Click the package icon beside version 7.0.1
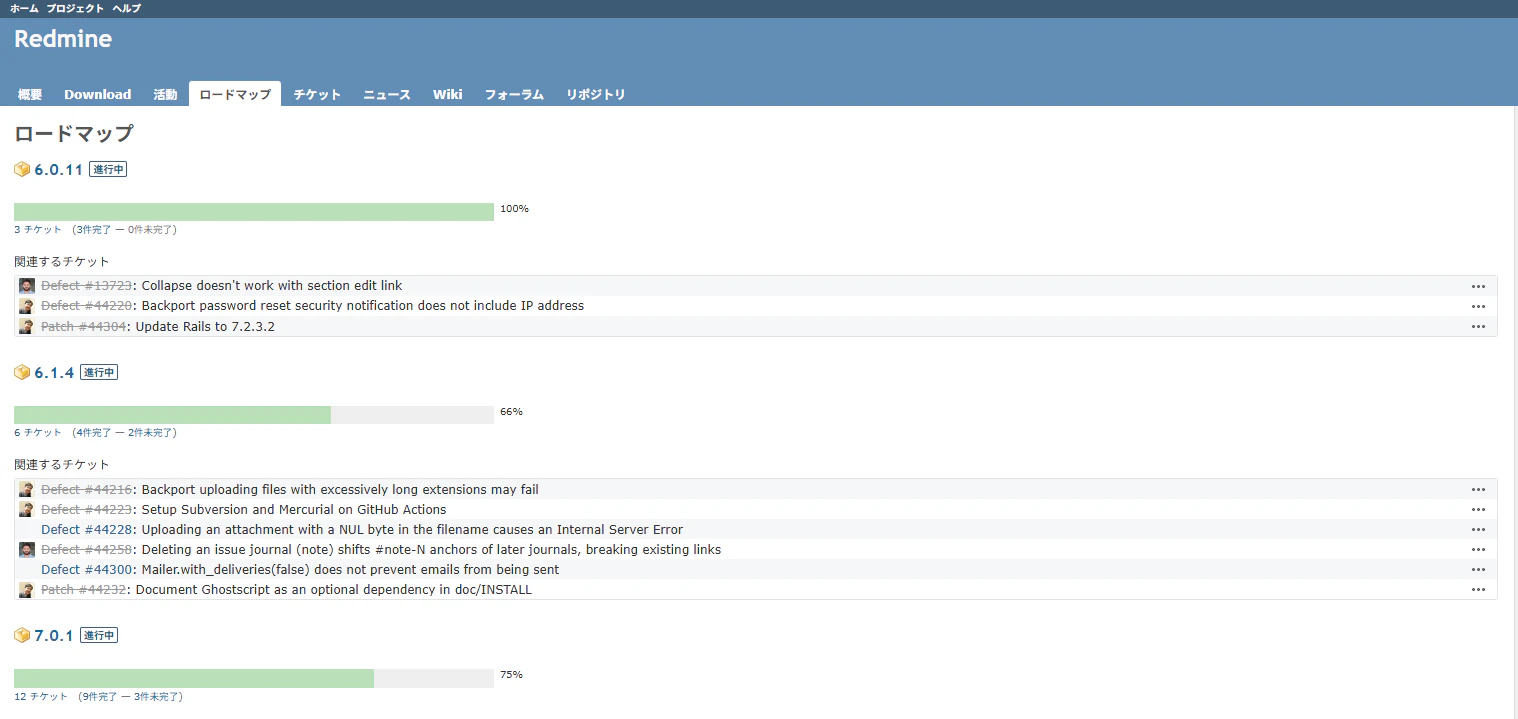The image size is (1518, 719). 22,635
